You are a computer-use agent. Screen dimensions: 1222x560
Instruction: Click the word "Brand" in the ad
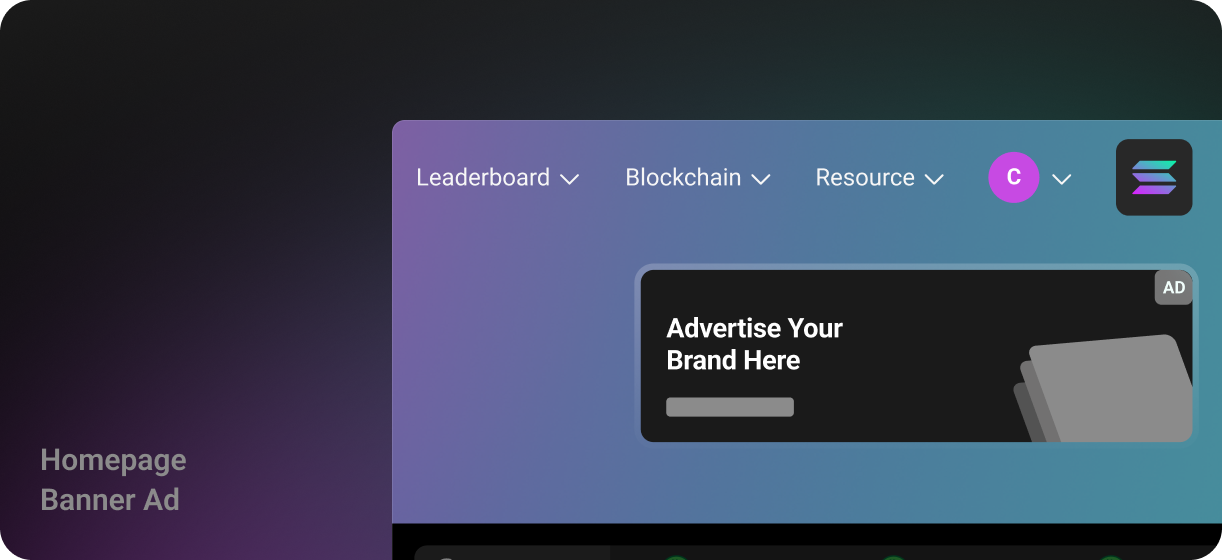[699, 360]
